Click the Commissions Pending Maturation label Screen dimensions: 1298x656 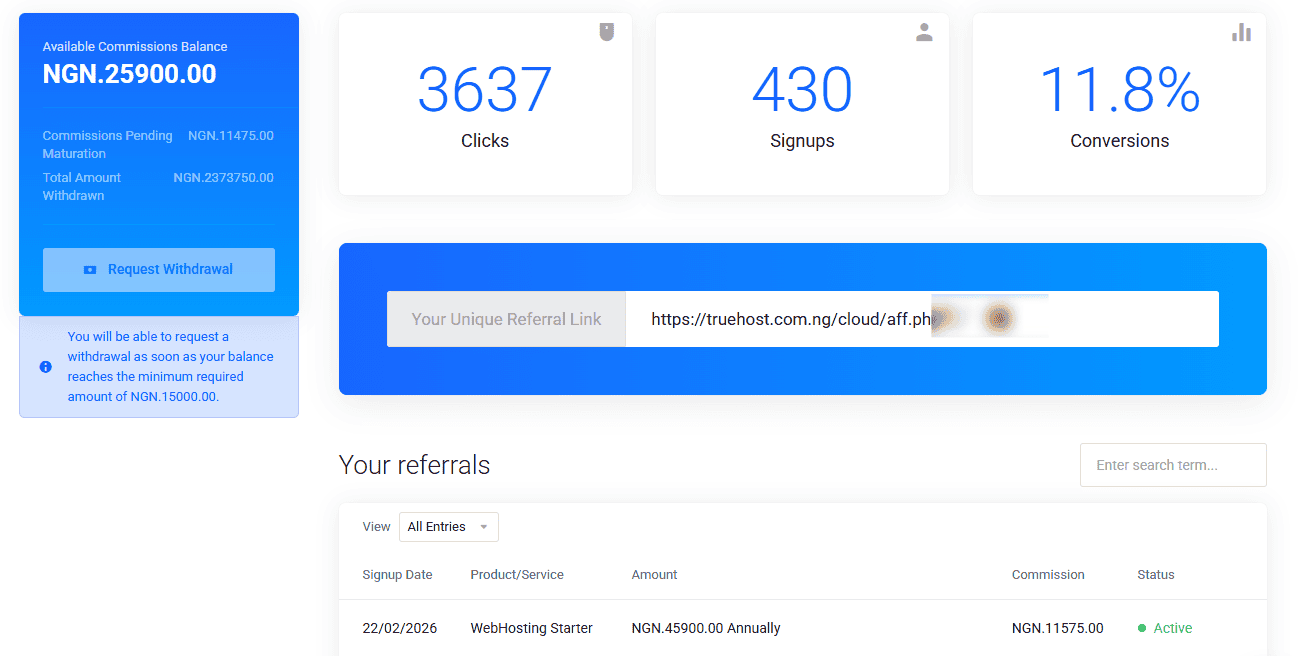coord(107,145)
